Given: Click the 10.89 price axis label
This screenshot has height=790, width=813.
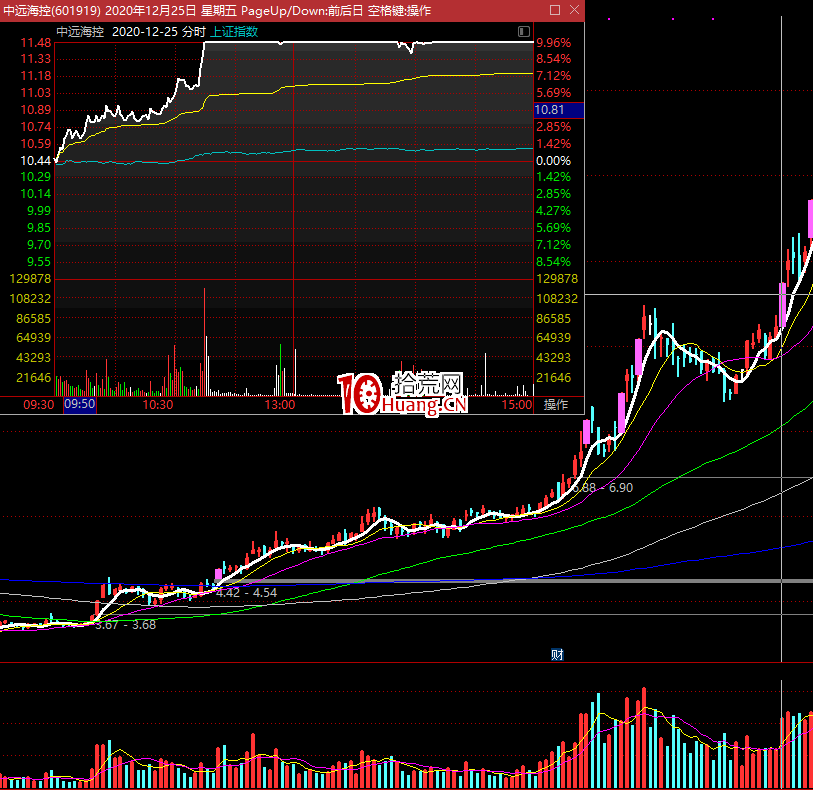Looking at the screenshot, I should (x=36, y=110).
